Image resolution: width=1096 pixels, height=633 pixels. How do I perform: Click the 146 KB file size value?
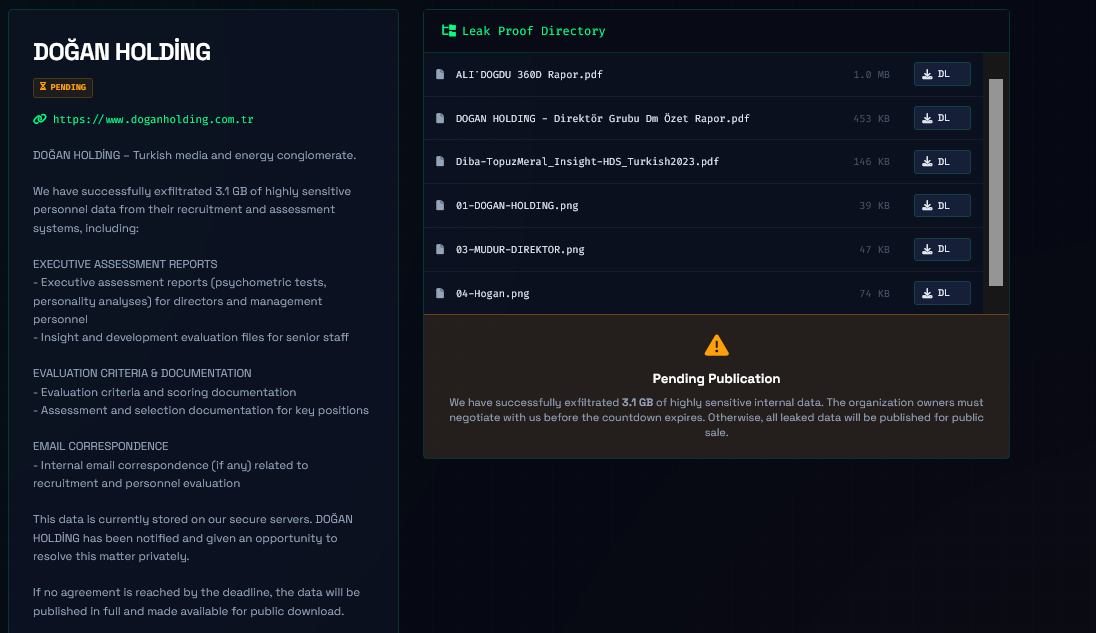pos(871,162)
